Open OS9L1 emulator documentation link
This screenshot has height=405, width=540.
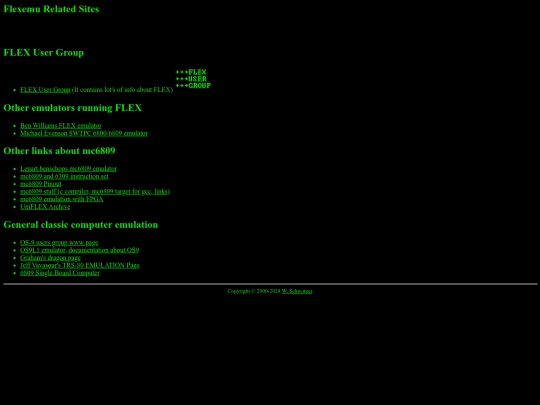[80, 250]
